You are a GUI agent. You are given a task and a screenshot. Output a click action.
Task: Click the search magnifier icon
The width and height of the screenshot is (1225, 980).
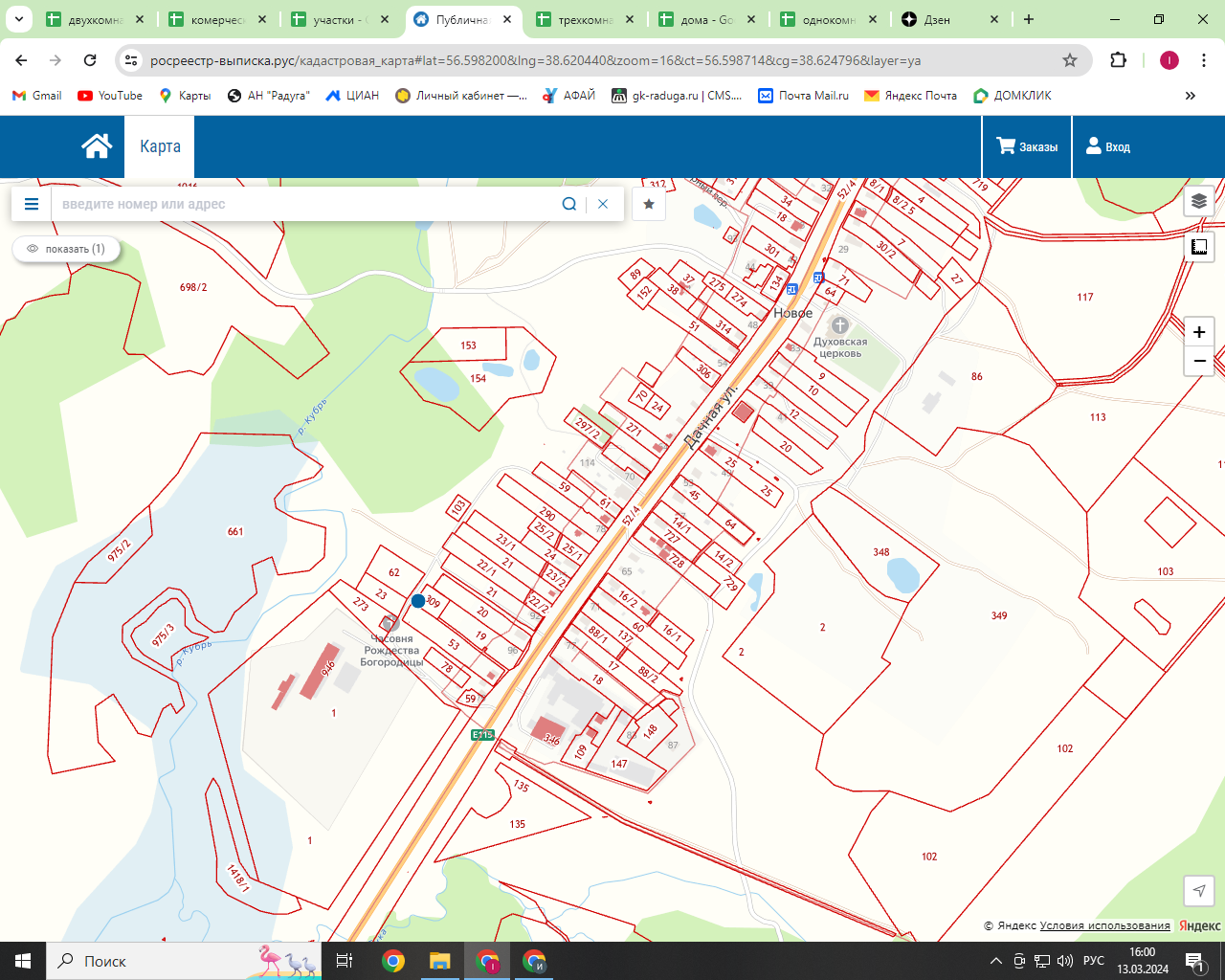pyautogui.click(x=569, y=204)
